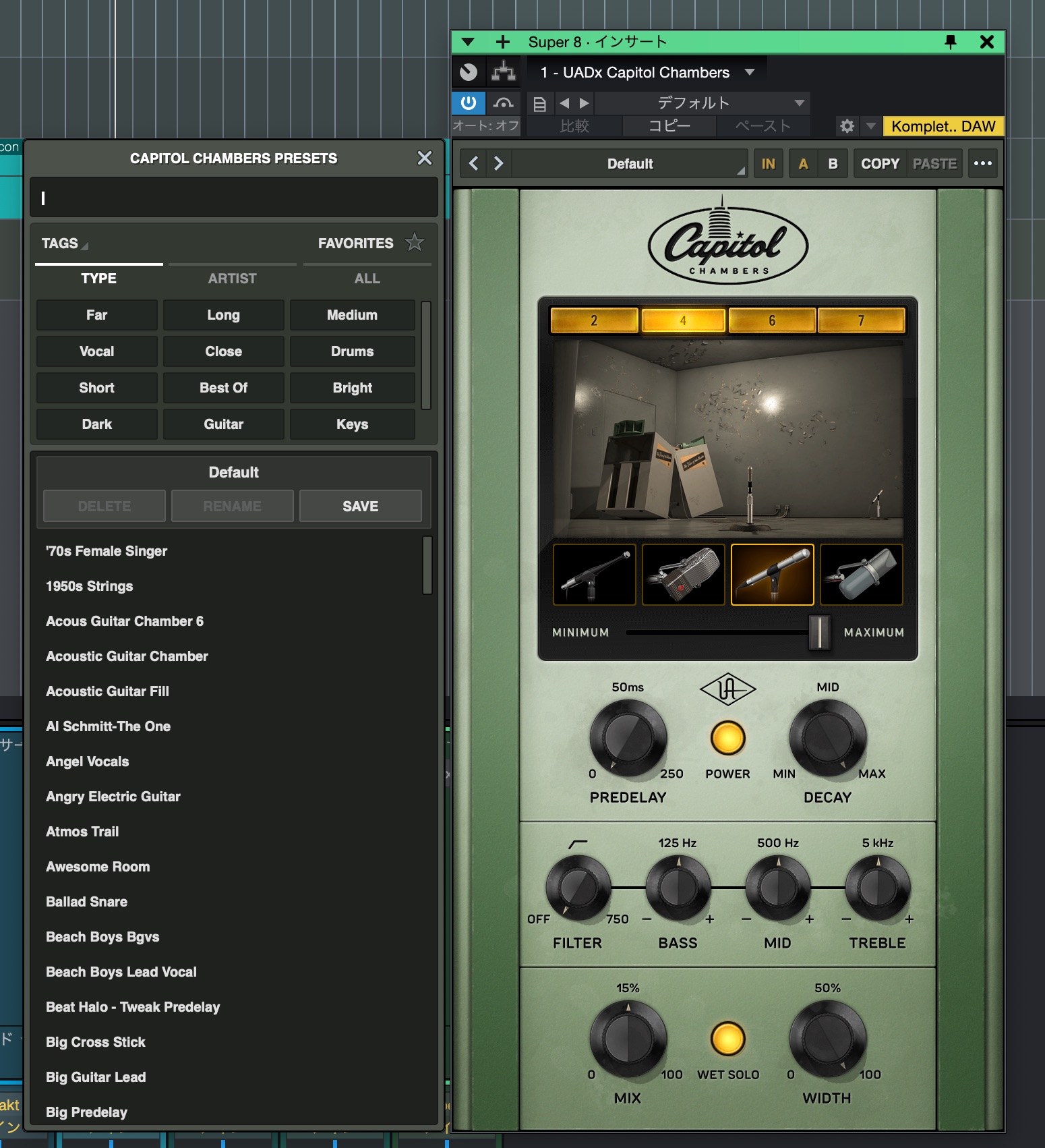Image resolution: width=1045 pixels, height=1148 pixels.
Task: Select chamber 2 button
Action: point(594,320)
